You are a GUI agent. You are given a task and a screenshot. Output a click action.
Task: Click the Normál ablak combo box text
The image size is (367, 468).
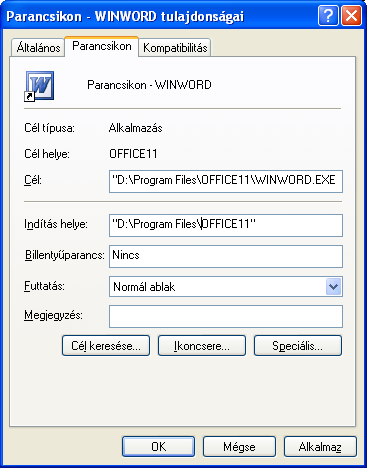tap(144, 287)
